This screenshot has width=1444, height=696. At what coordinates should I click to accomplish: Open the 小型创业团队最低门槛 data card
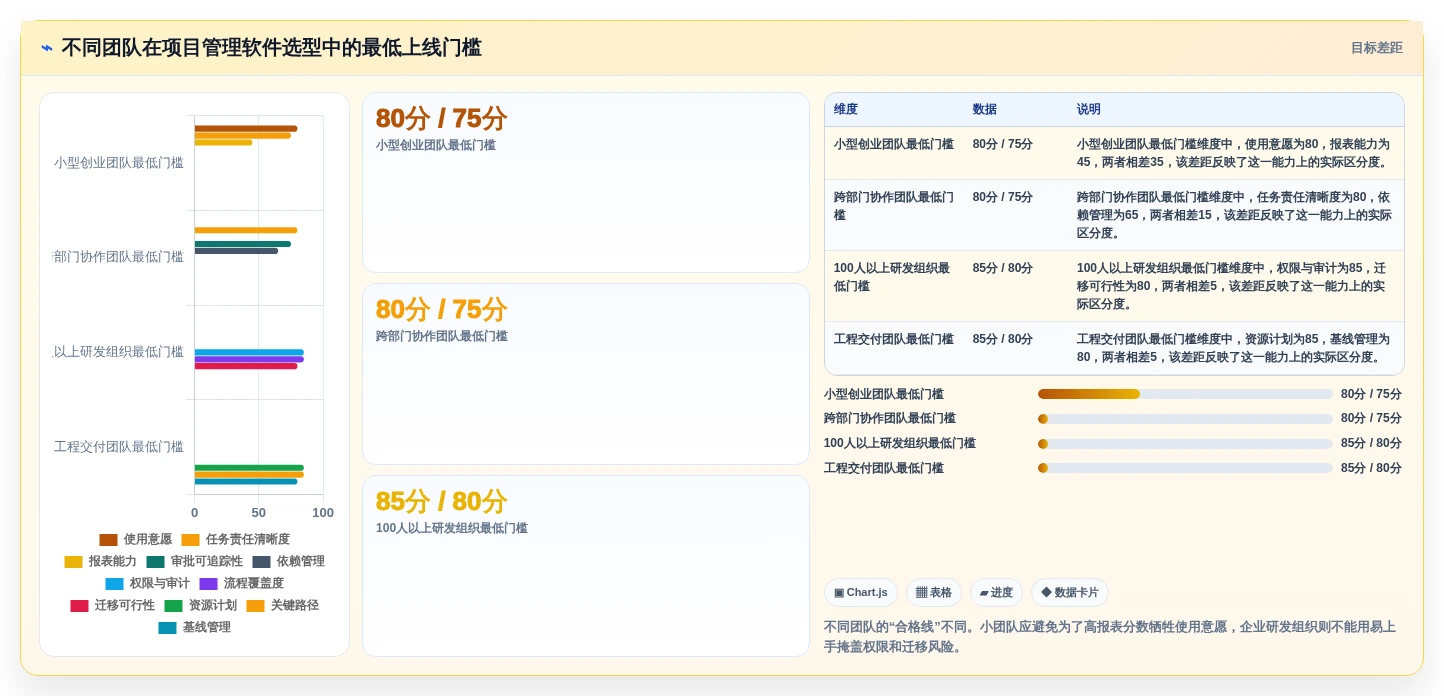(585, 183)
